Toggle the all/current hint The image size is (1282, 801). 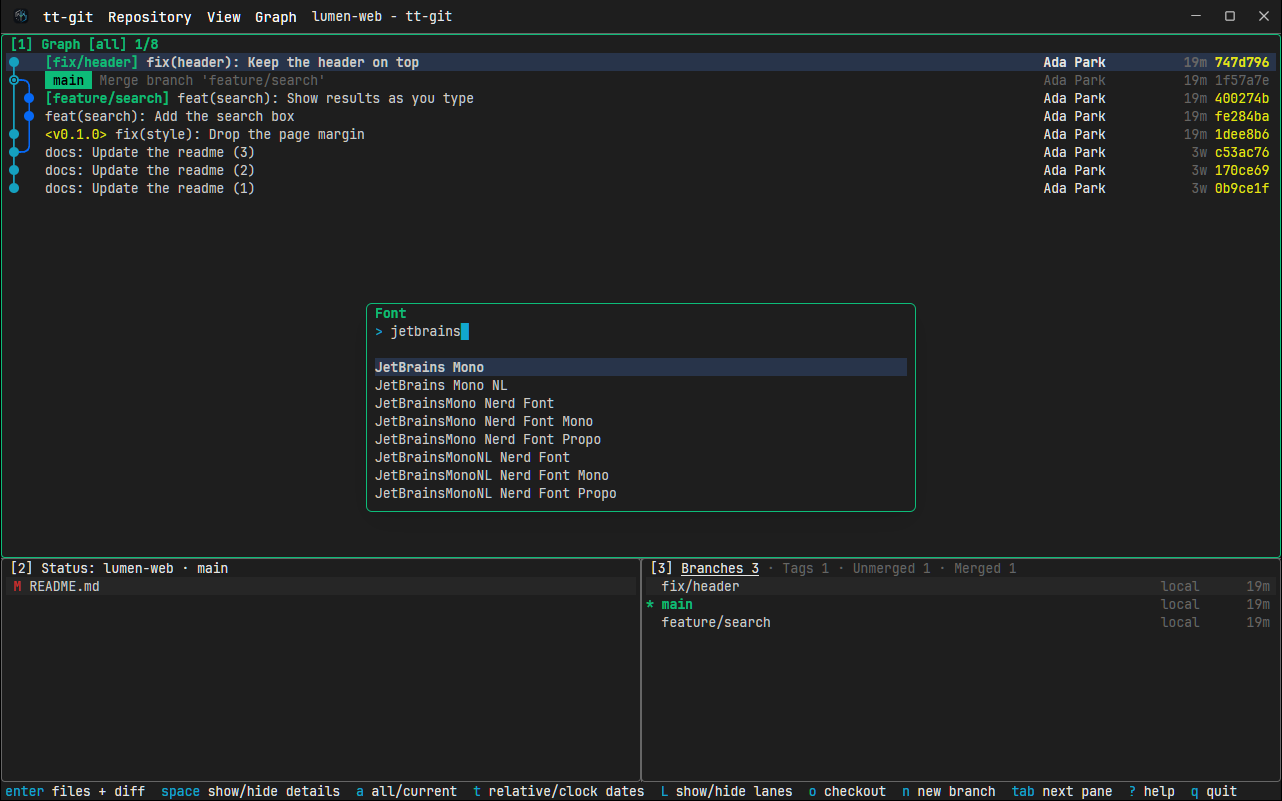[406, 792]
